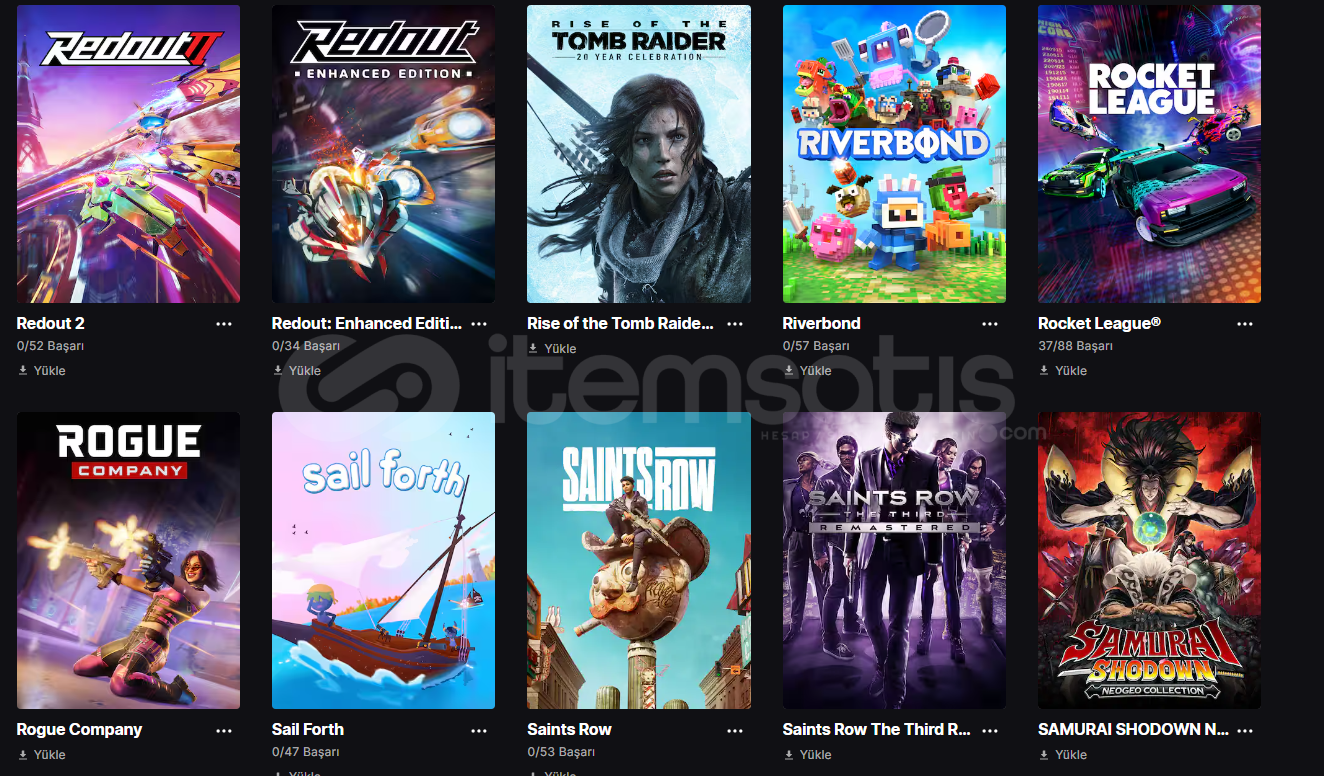
Task: Open the three-dot menu for Rogue Company
Action: click(224, 730)
